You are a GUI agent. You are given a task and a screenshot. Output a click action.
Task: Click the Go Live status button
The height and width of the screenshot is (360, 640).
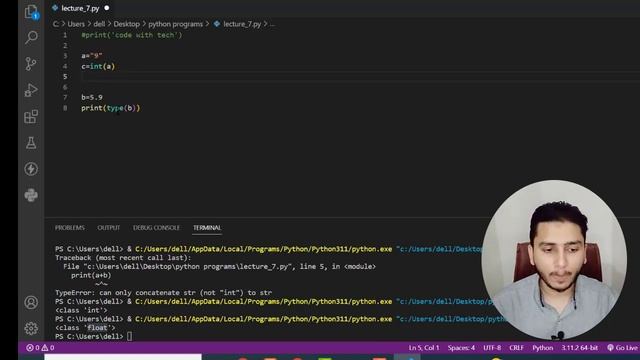point(622,348)
